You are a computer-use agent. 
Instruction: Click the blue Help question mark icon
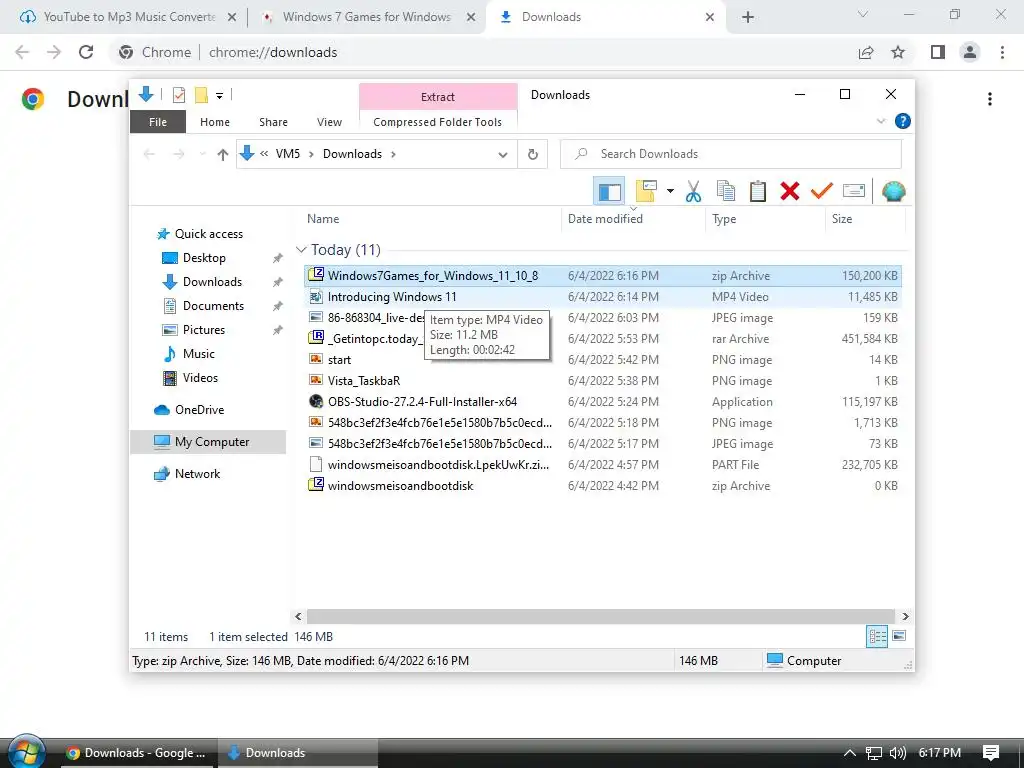pos(903,121)
